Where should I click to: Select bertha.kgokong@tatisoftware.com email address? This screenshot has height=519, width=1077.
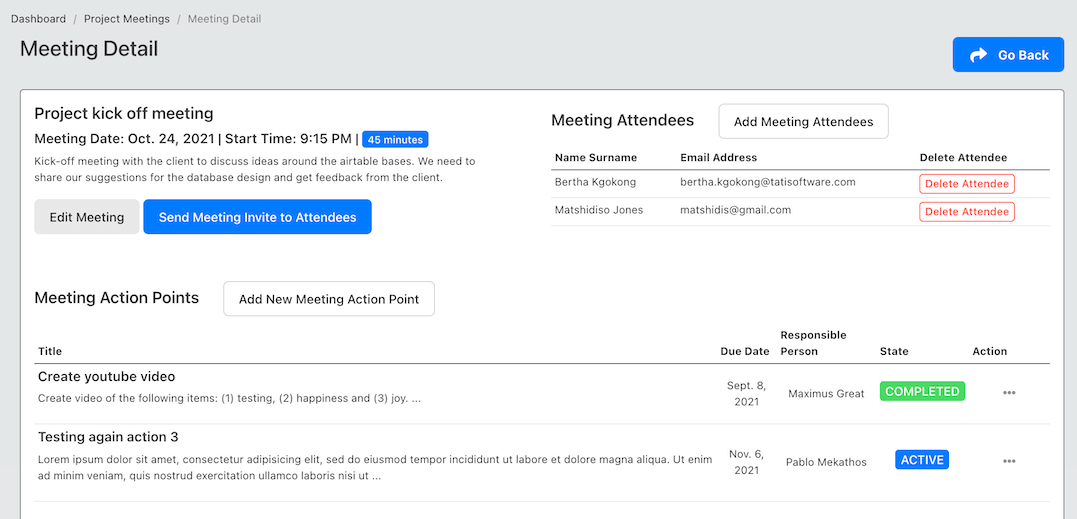[x=768, y=182]
